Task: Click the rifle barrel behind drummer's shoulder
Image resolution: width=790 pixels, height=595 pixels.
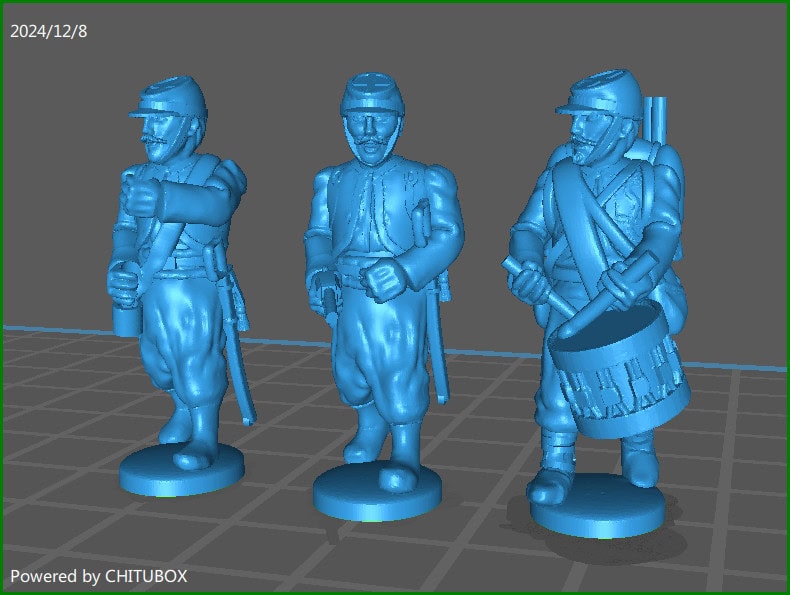Action: pos(657,118)
